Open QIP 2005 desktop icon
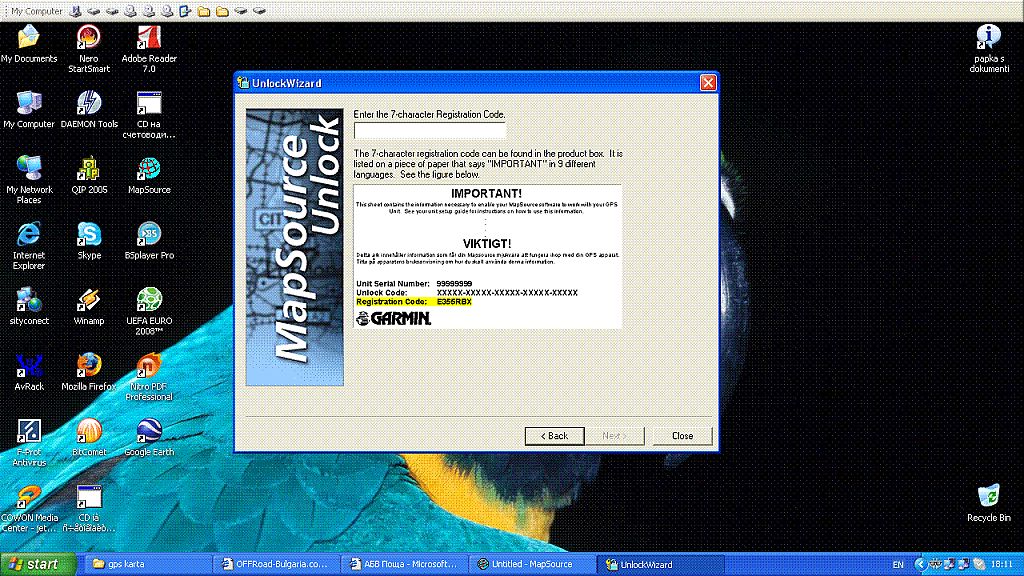The width and height of the screenshot is (1024, 576). [89, 169]
